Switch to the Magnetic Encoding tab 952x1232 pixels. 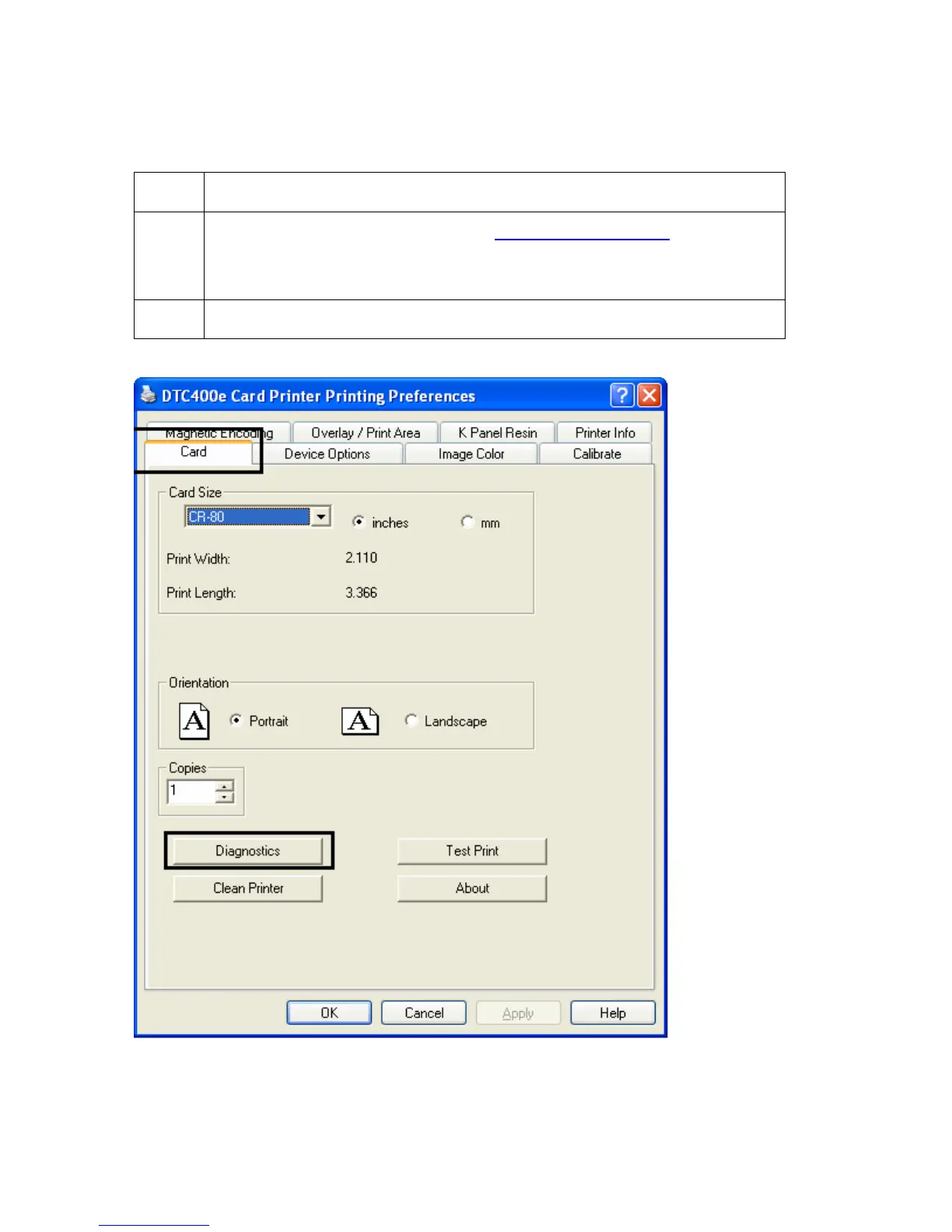click(x=219, y=432)
